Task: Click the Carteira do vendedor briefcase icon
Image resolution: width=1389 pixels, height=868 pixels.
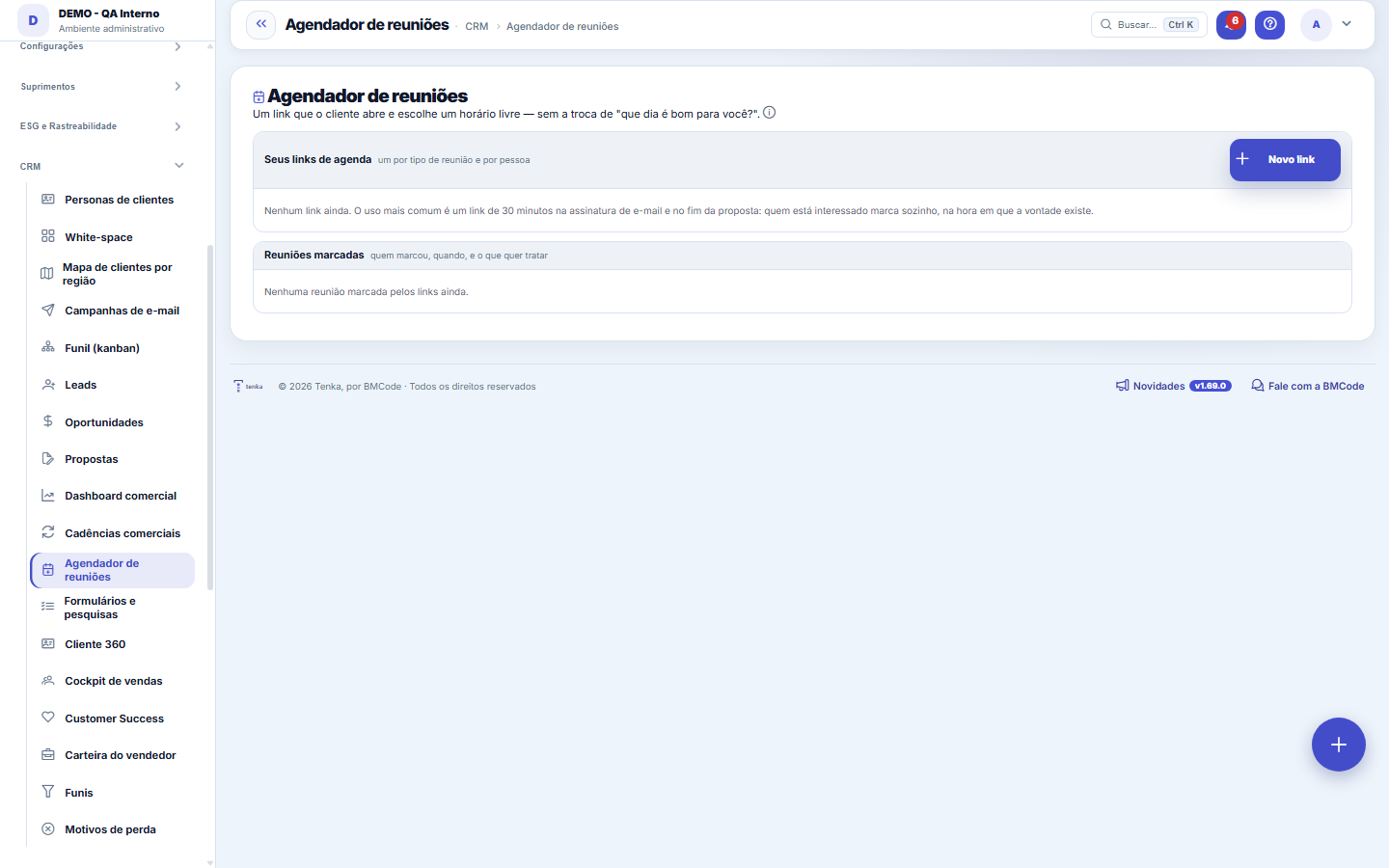Action: pyautogui.click(x=48, y=755)
